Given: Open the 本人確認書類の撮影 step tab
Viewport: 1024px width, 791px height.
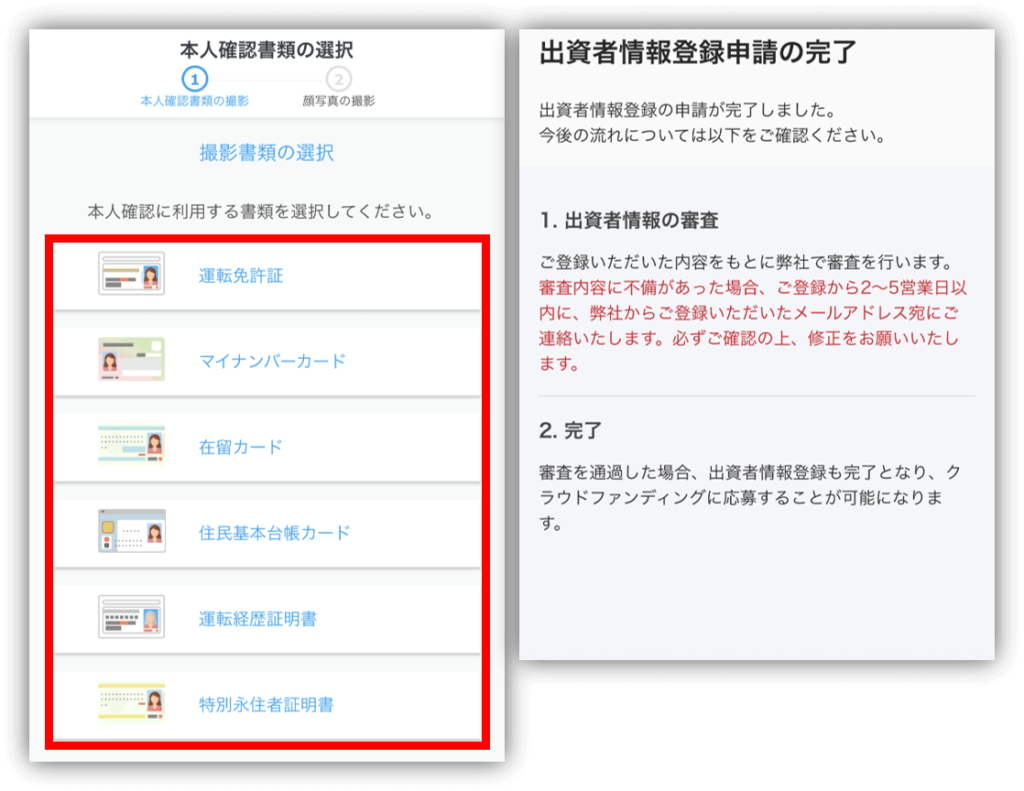Looking at the screenshot, I should pyautogui.click(x=194, y=101).
